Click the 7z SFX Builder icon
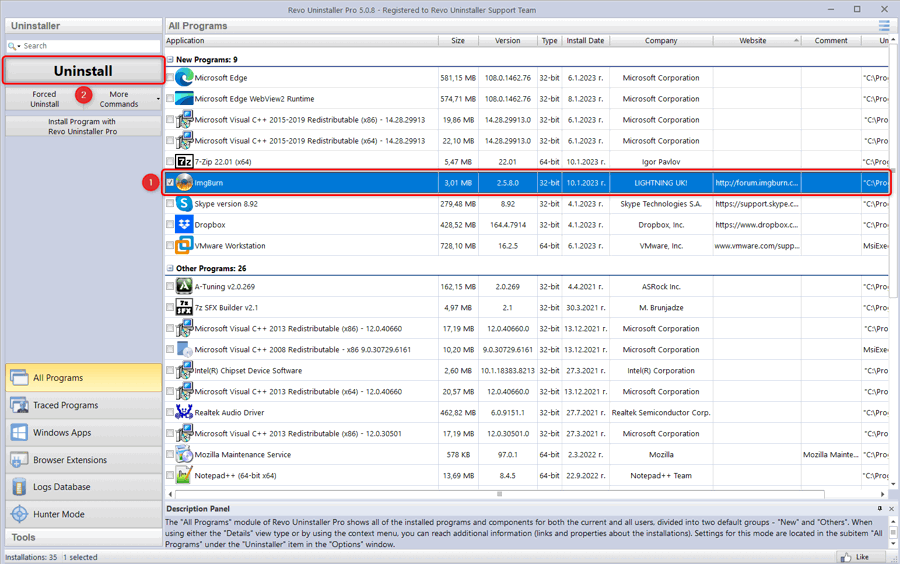Screen dimensions: 900x564 coord(184,308)
